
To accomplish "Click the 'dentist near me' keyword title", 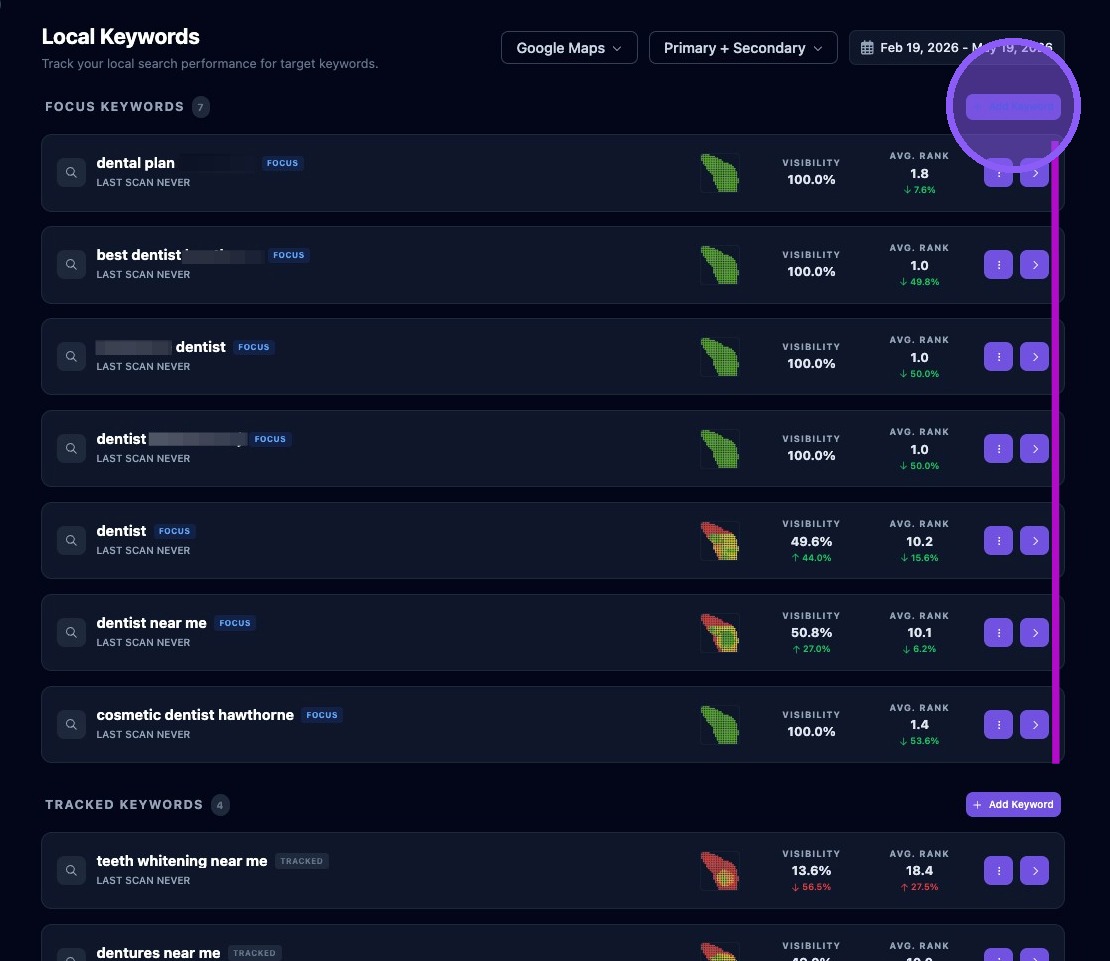I will (151, 623).
